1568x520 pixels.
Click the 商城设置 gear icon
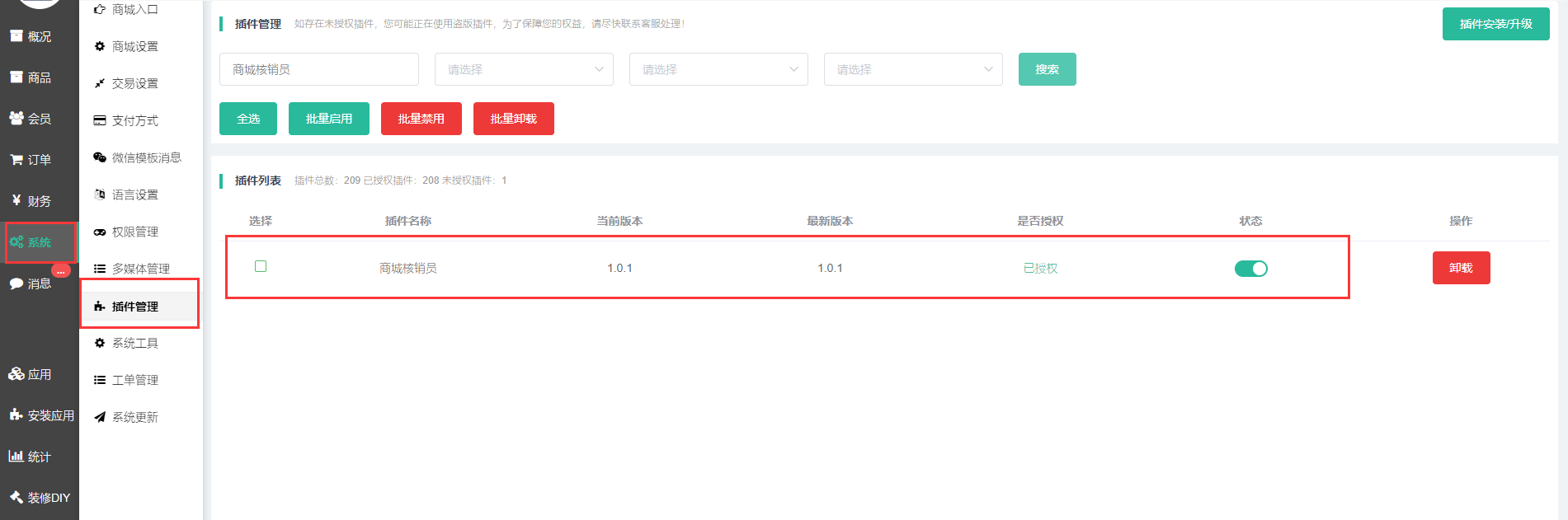coord(100,46)
